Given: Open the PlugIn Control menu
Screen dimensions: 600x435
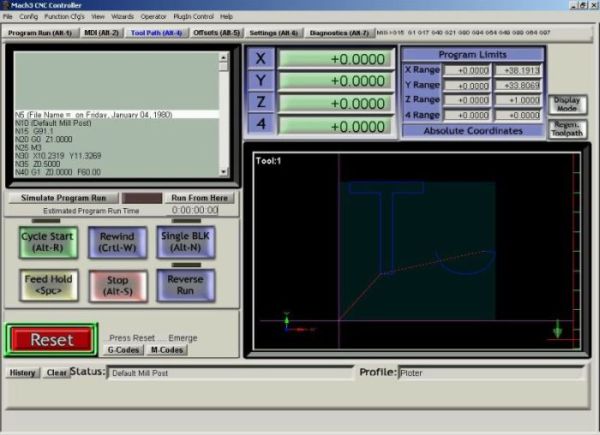Looking at the screenshot, I should click(193, 16).
